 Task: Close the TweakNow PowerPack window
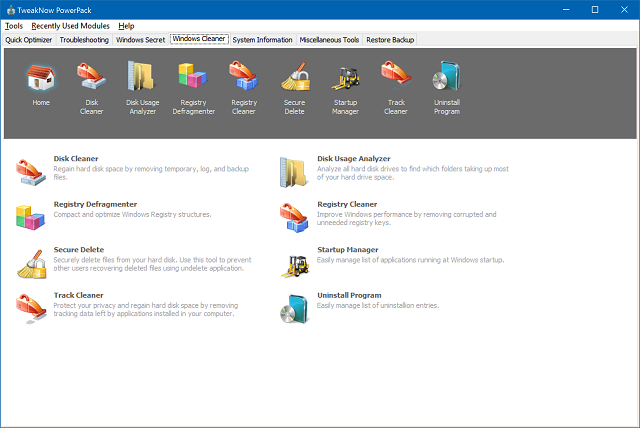point(624,10)
